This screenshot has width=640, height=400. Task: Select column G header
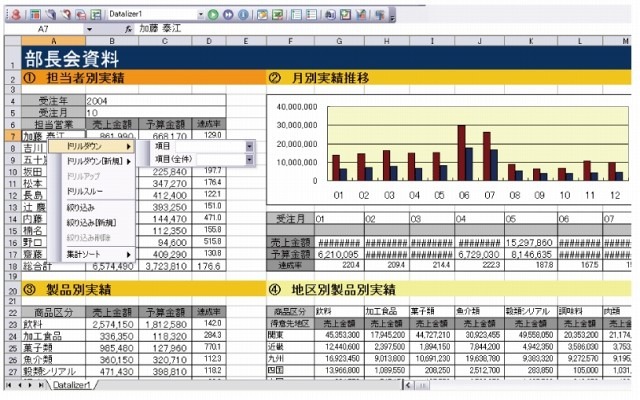(340, 41)
